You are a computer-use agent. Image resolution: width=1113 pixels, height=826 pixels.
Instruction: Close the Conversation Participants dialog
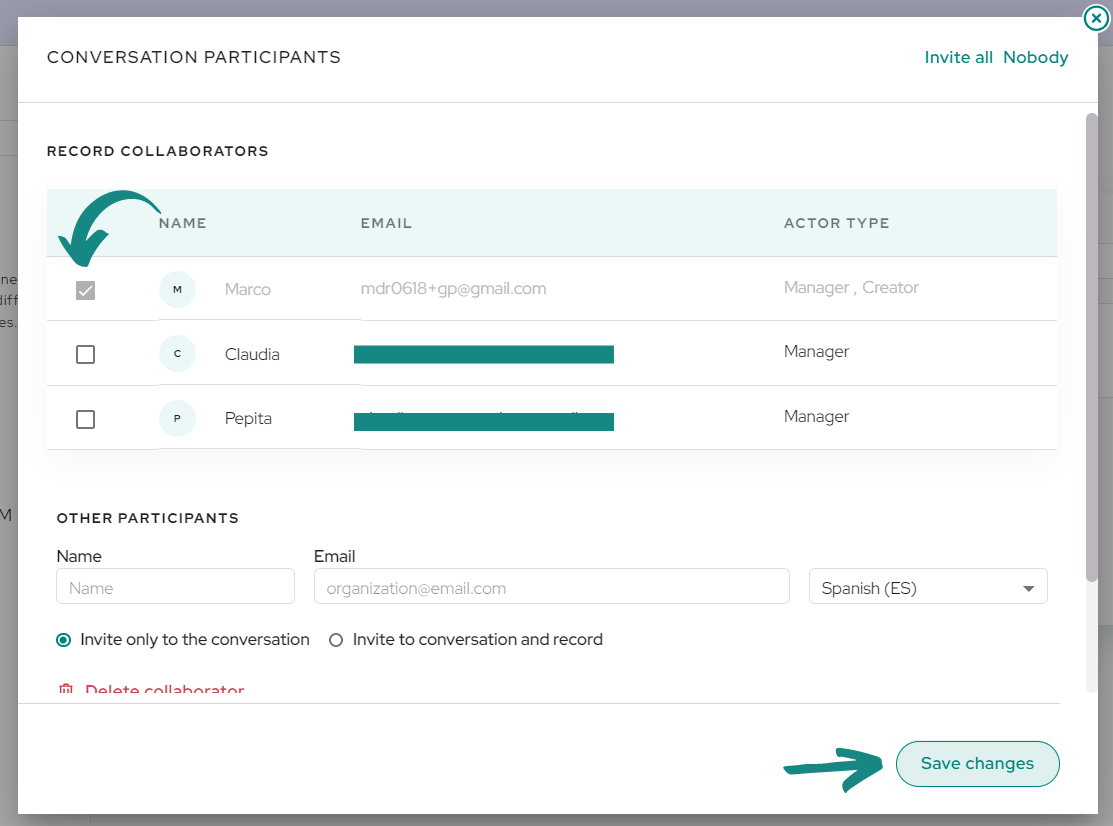coord(1096,18)
